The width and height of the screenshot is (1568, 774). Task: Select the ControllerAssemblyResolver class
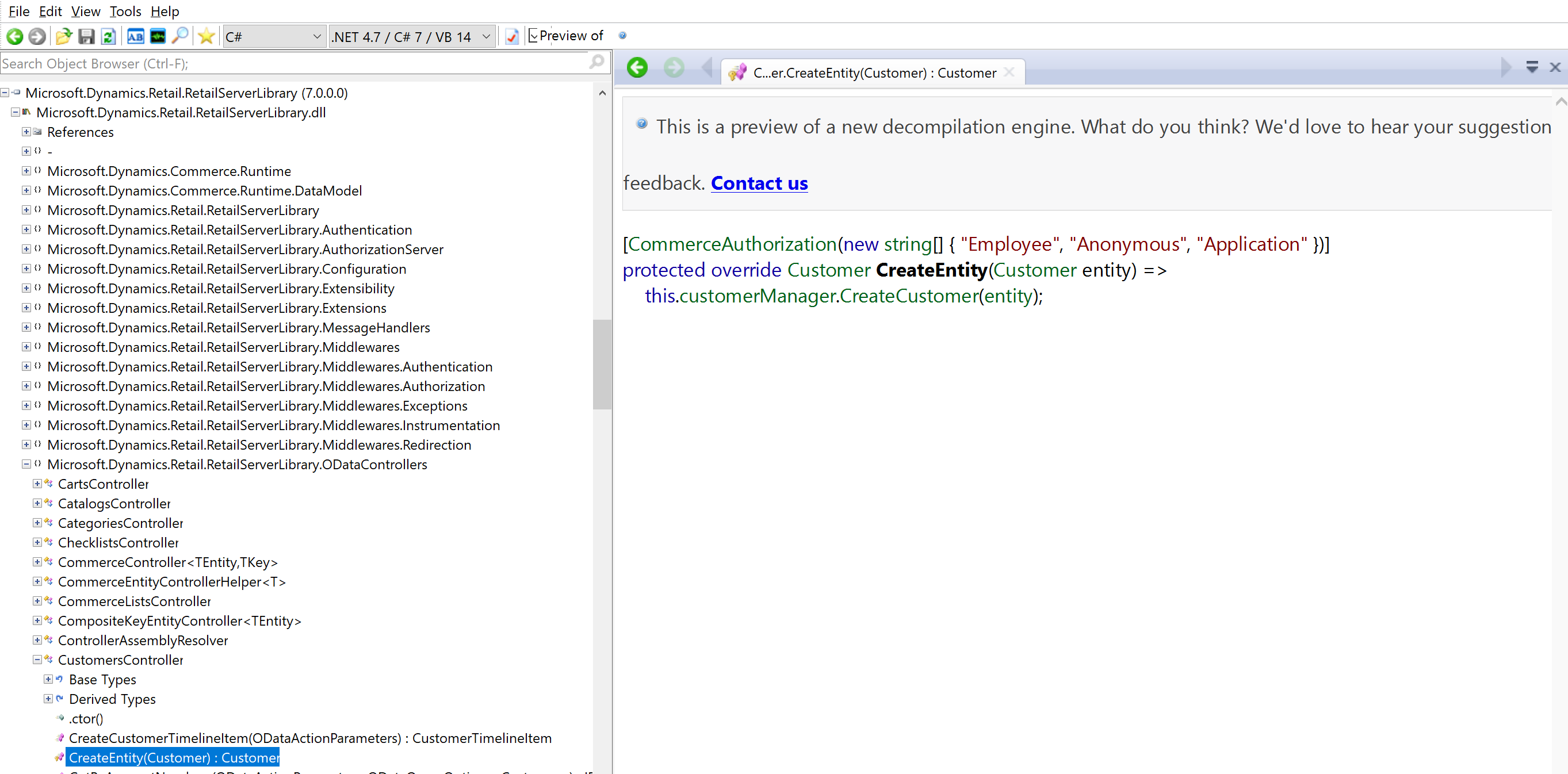143,640
